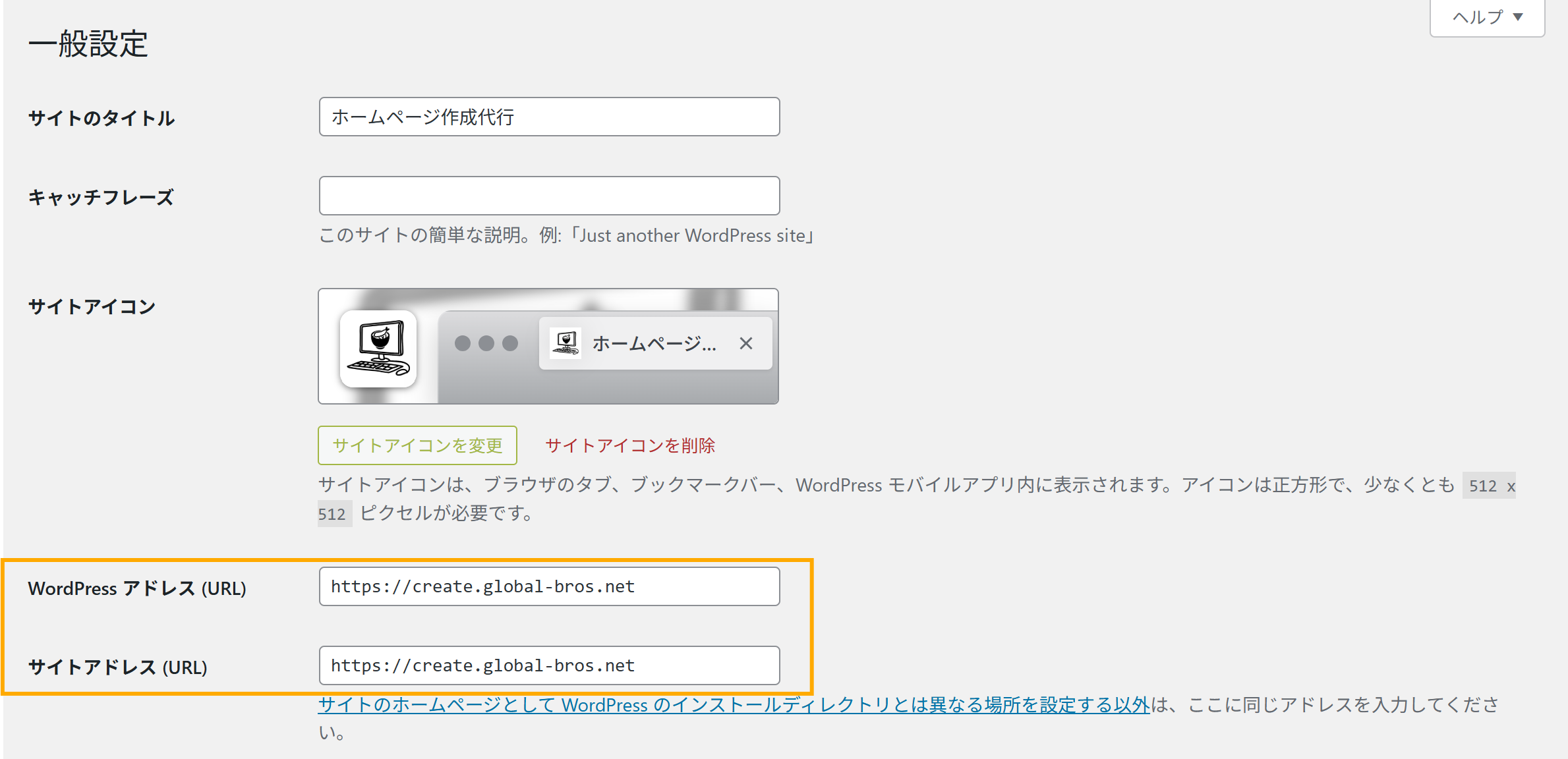Click the middle gray dot in browser preview
This screenshot has height=759, width=1568.
click(486, 343)
